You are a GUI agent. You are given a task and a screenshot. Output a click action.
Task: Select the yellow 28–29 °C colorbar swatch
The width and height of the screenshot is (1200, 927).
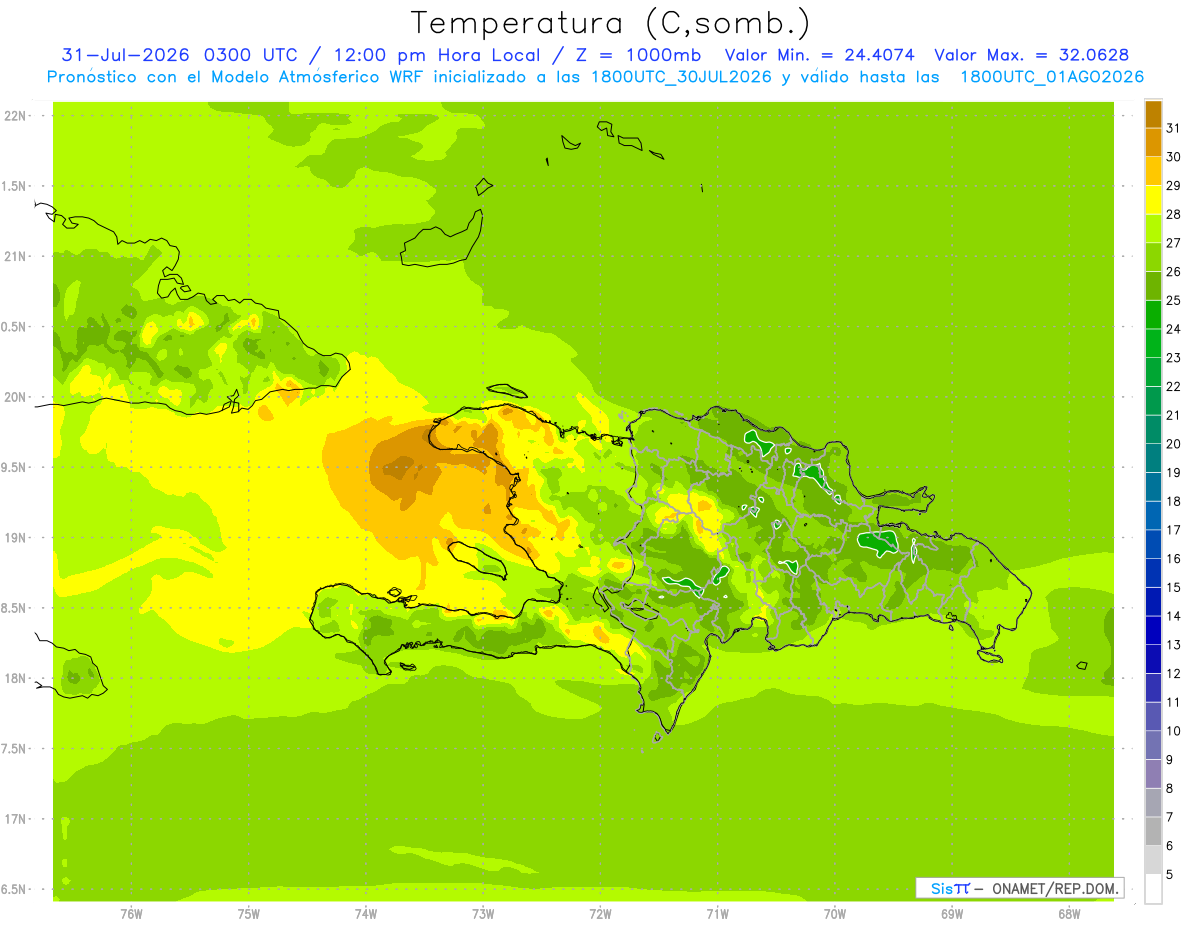tap(1153, 199)
